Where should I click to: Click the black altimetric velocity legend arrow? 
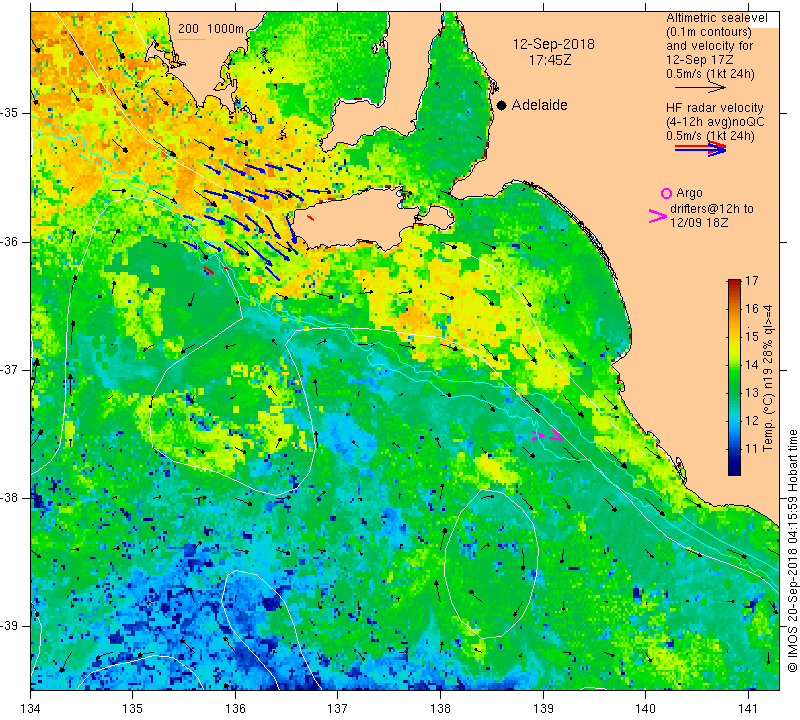pyautogui.click(x=700, y=88)
